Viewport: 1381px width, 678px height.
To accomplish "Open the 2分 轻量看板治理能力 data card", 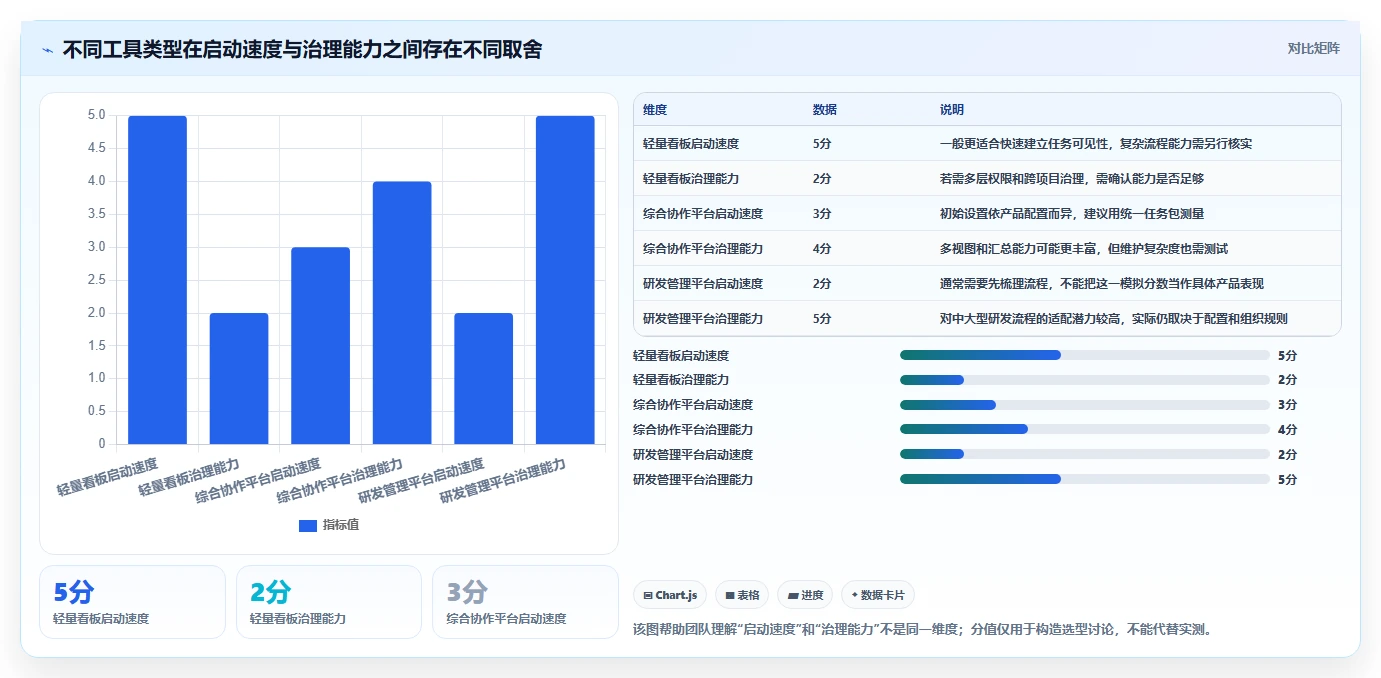I will pyautogui.click(x=329, y=602).
